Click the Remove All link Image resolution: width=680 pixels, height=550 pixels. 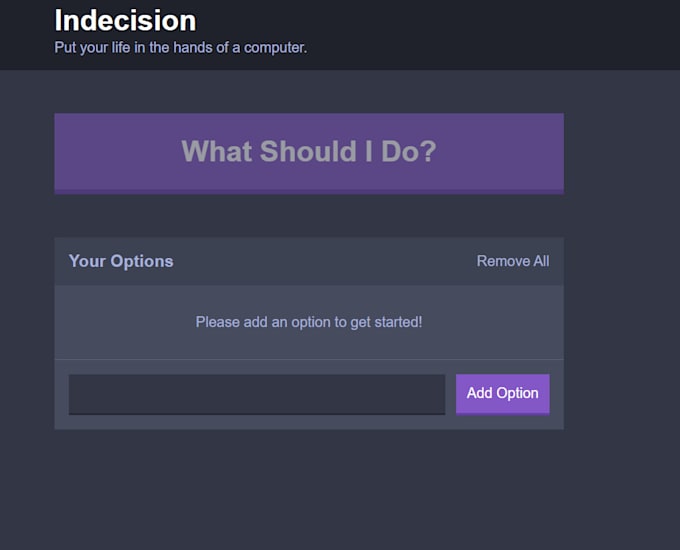512,261
